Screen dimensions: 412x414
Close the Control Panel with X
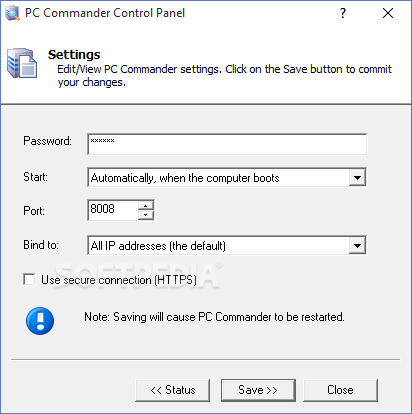[x=388, y=13]
